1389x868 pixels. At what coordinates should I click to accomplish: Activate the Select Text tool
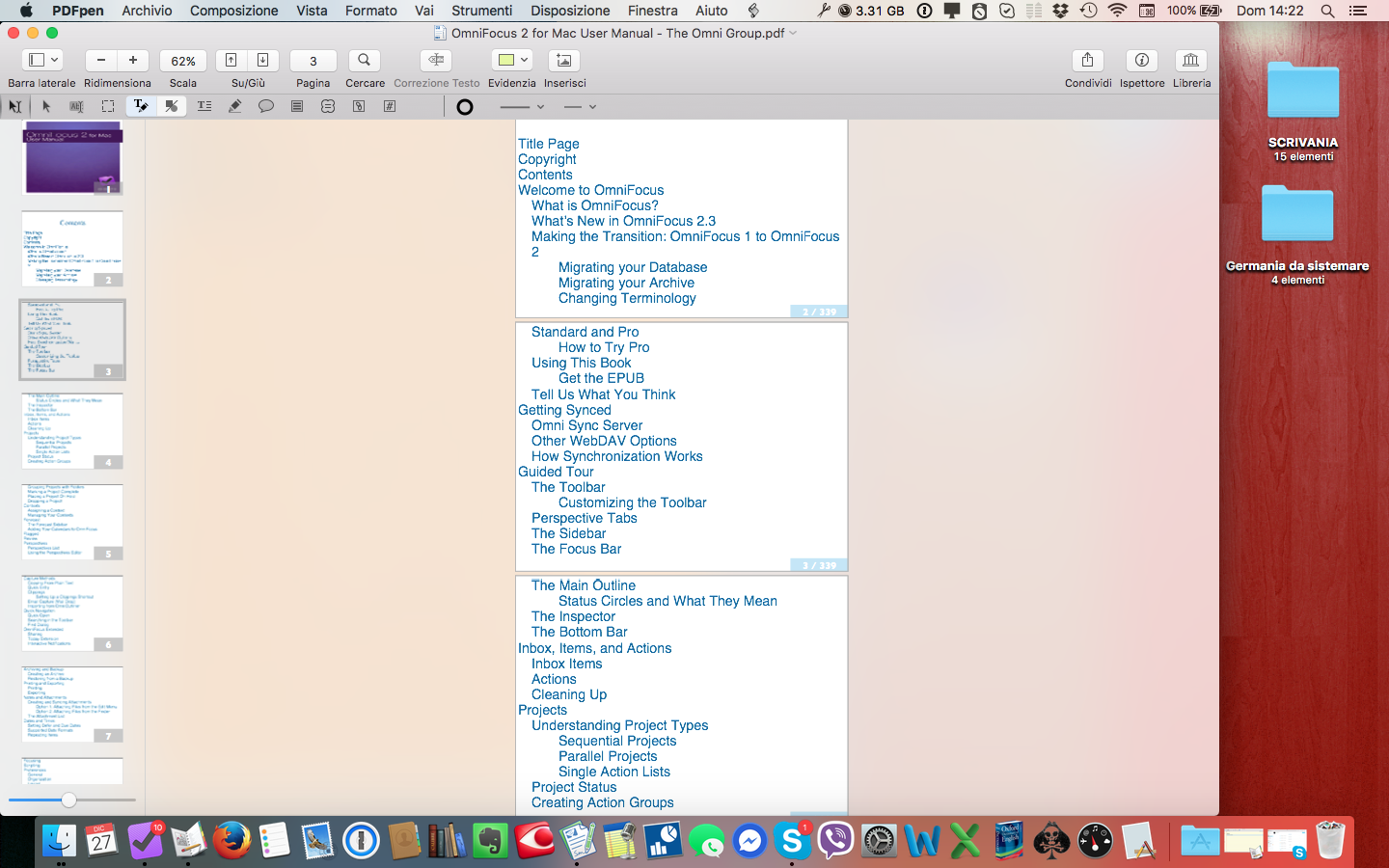pyautogui.click(x=77, y=106)
